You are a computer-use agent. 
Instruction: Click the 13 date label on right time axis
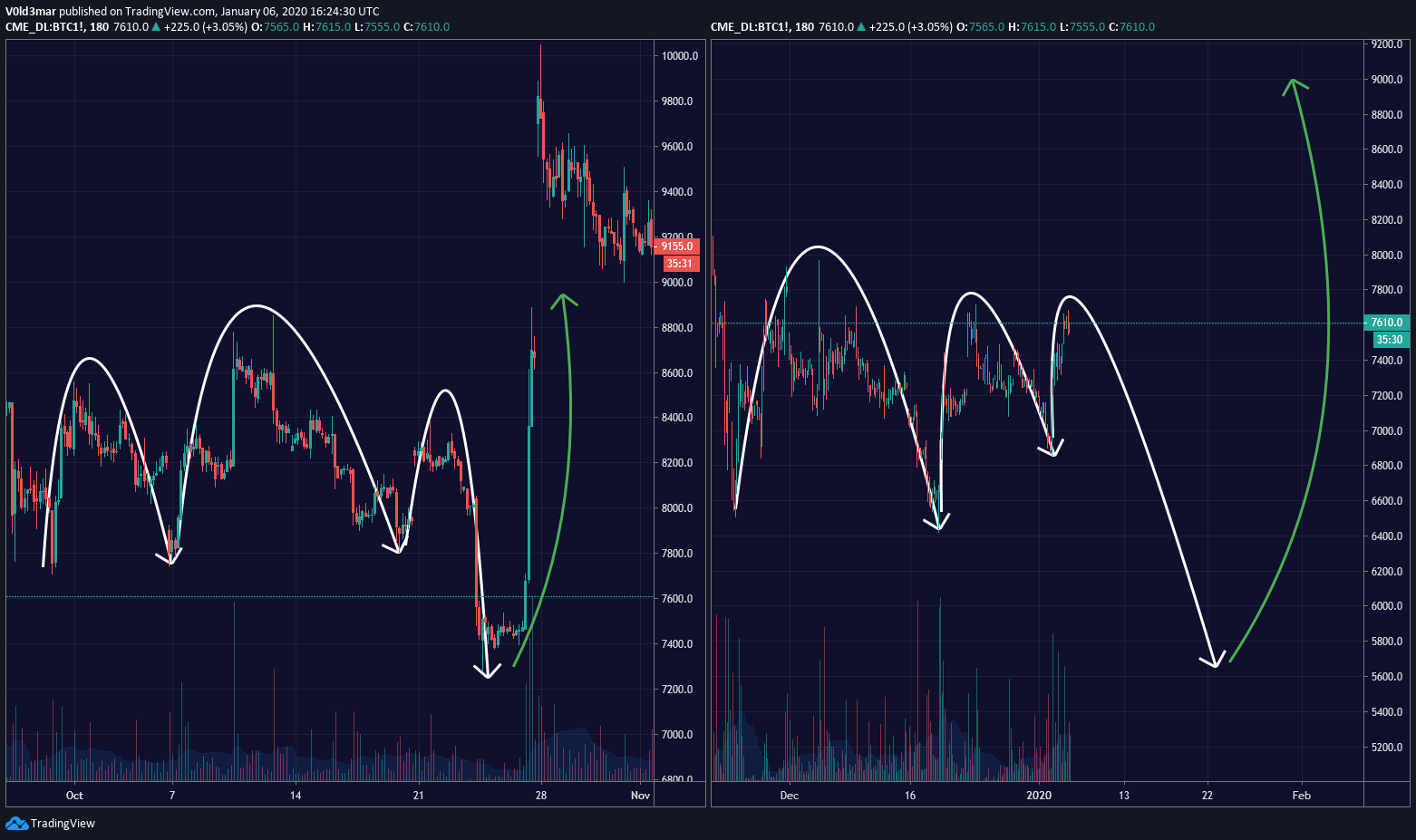(x=1124, y=796)
